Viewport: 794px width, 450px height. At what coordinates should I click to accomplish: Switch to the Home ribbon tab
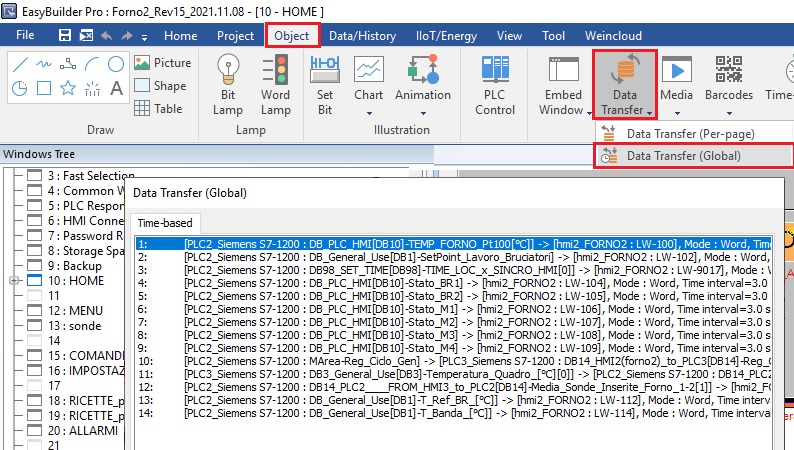tap(181, 36)
